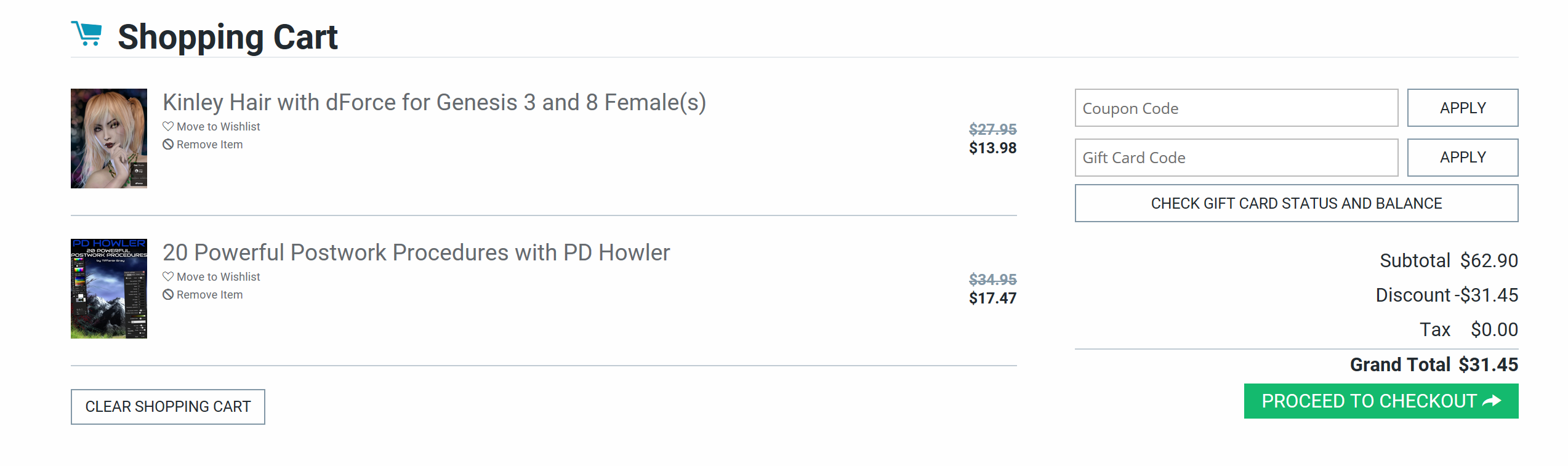
Task: Click the heart icon for PD Howler item
Action: (x=168, y=276)
